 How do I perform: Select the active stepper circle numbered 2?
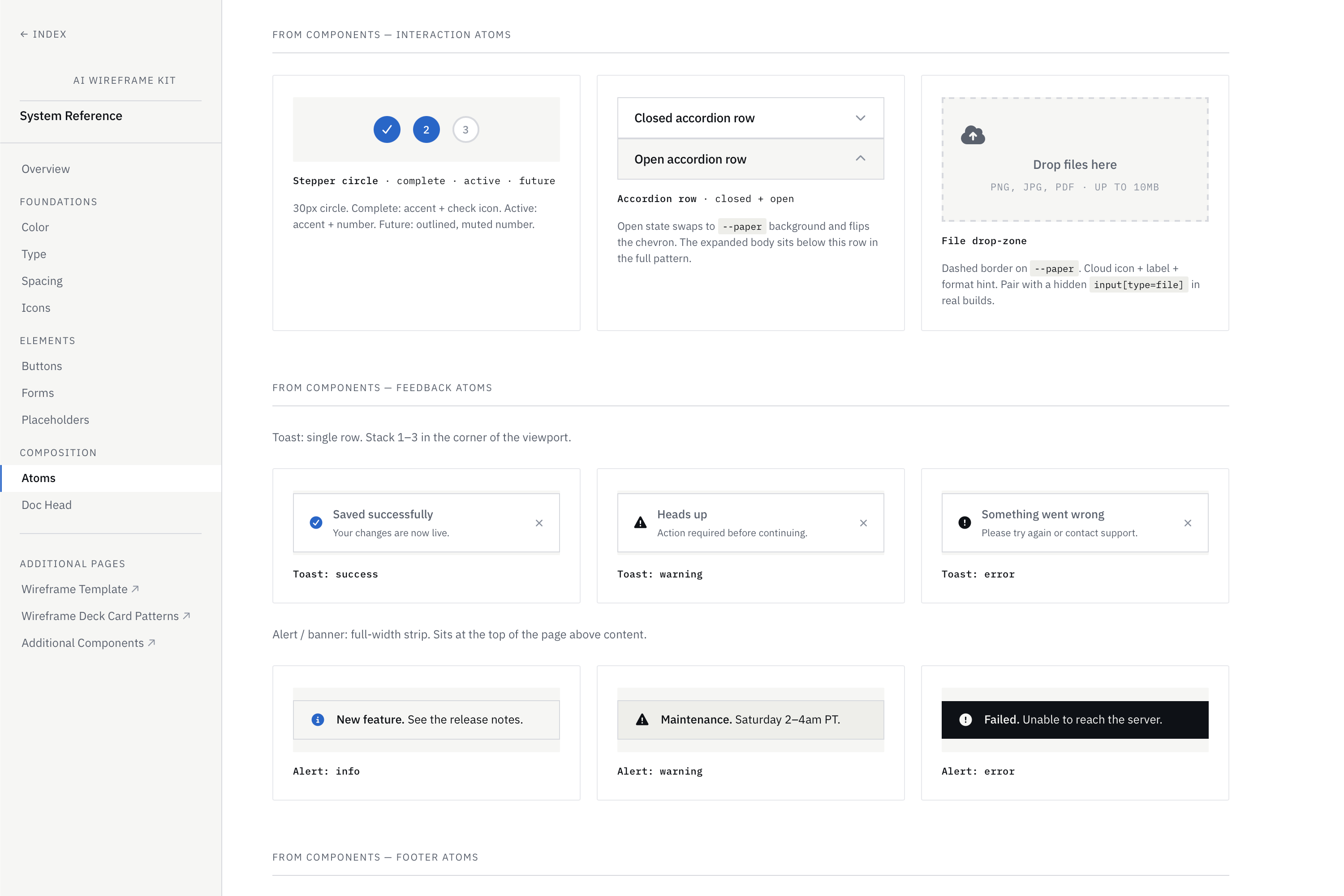tap(426, 130)
